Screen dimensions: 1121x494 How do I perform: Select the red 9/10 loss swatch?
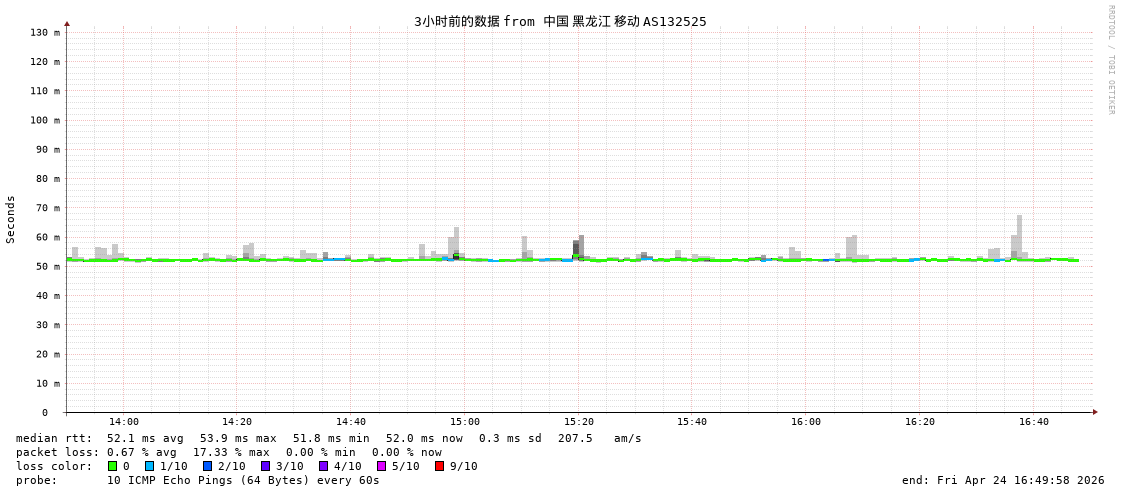click(x=440, y=466)
